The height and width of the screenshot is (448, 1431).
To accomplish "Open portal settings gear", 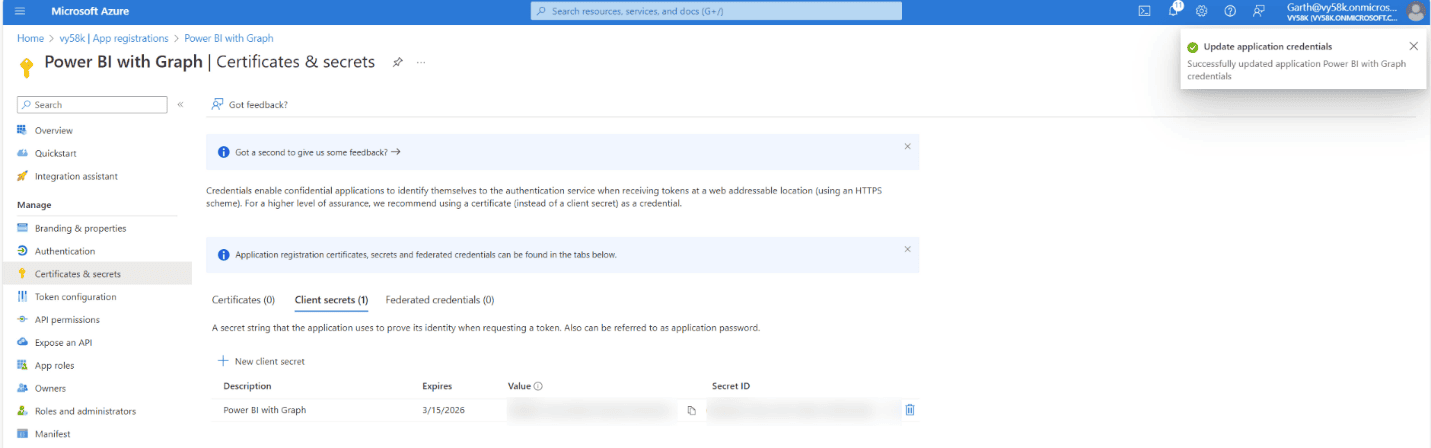I will 1201,11.
